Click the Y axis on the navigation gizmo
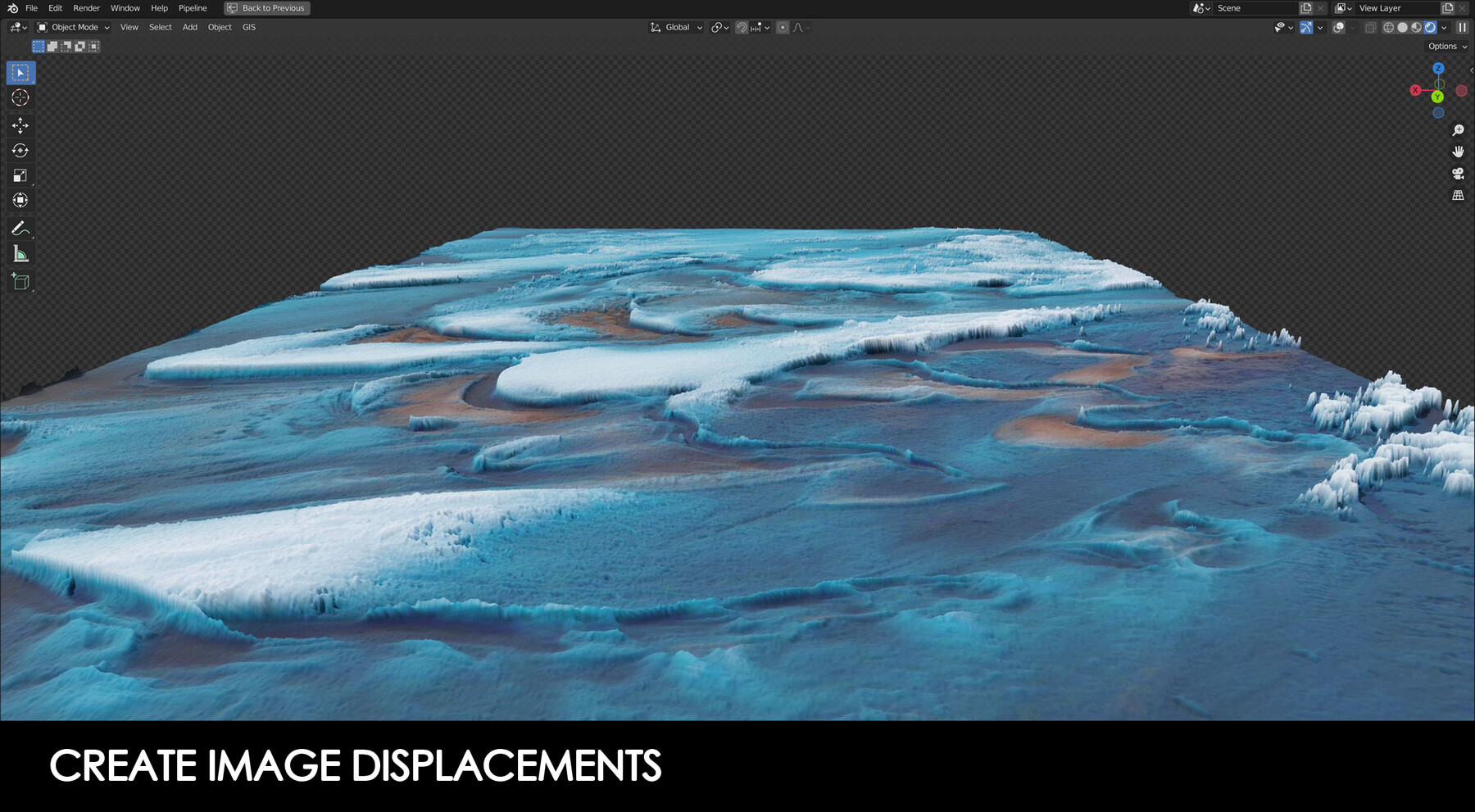The image size is (1475, 812). (1437, 96)
